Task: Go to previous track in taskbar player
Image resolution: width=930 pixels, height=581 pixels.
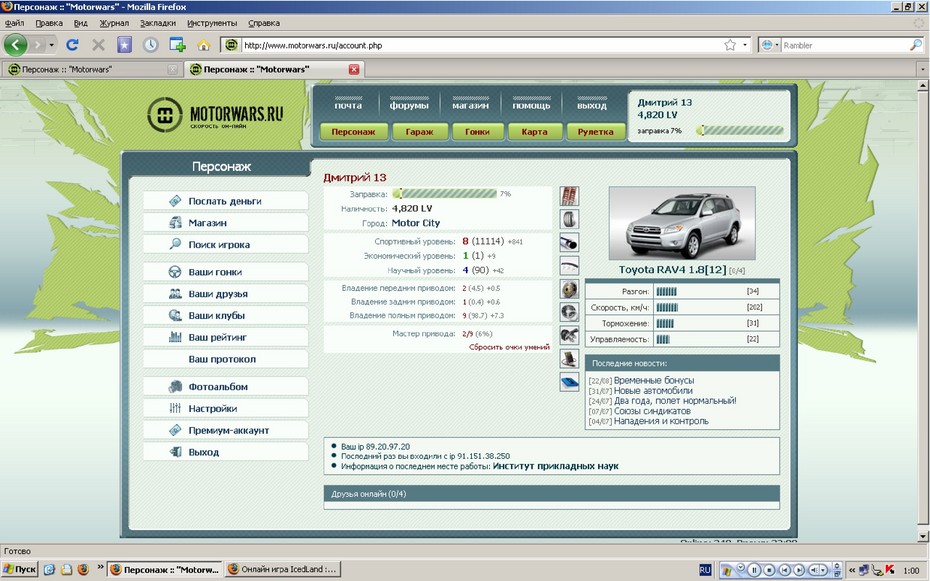Action: tap(784, 570)
